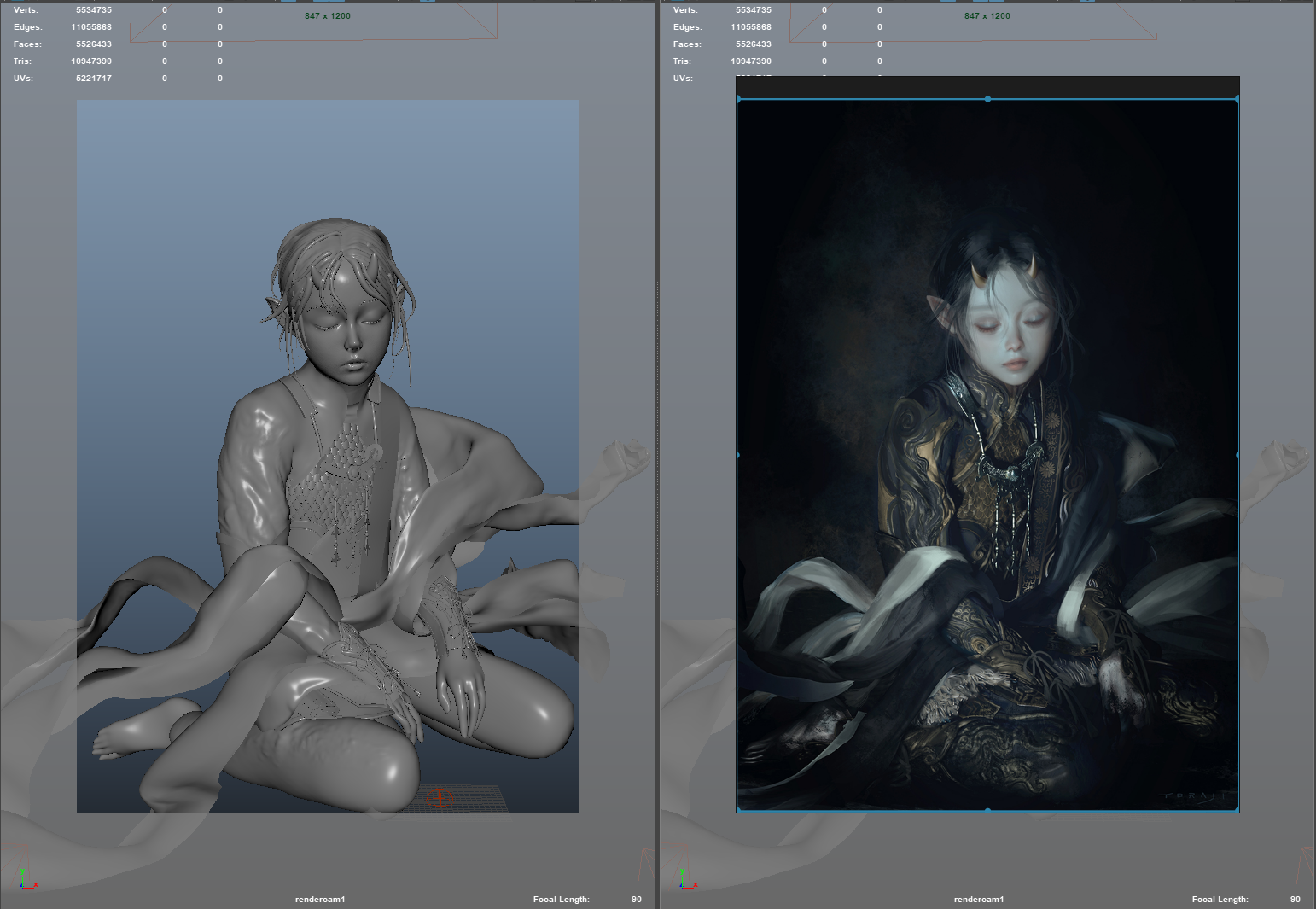Click the 'Faces:' label in right viewport
1316x909 pixels.
click(688, 44)
